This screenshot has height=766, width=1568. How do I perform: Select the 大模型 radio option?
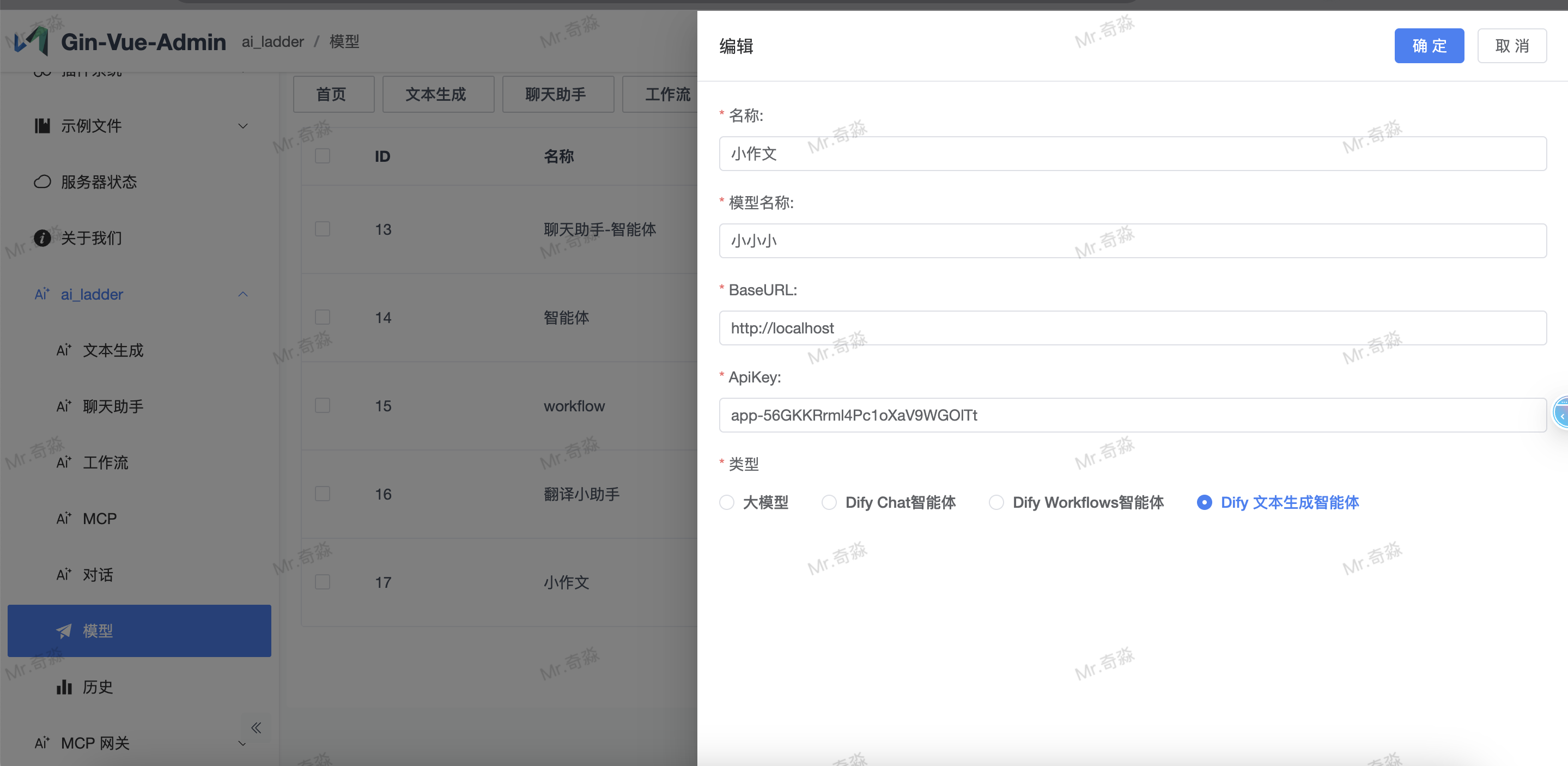click(727, 502)
